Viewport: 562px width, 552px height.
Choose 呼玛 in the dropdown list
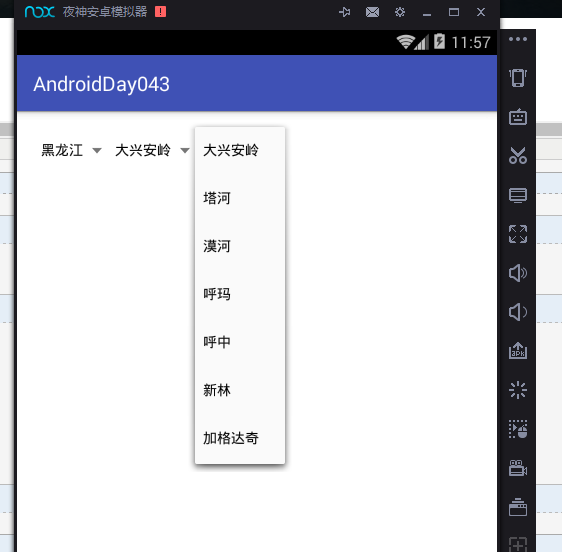[240, 294]
